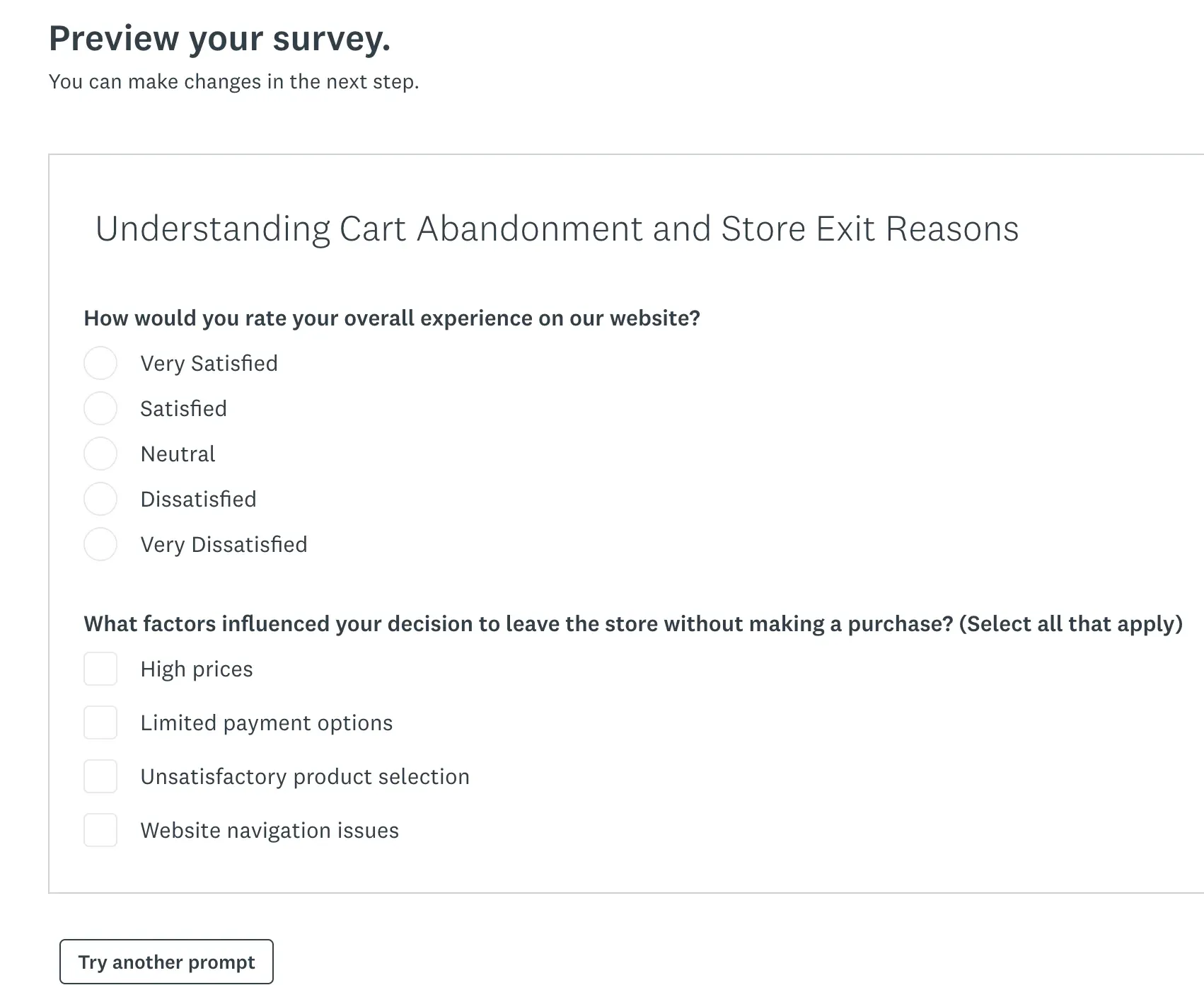Choose 'Neutral' for overall experience

100,454
